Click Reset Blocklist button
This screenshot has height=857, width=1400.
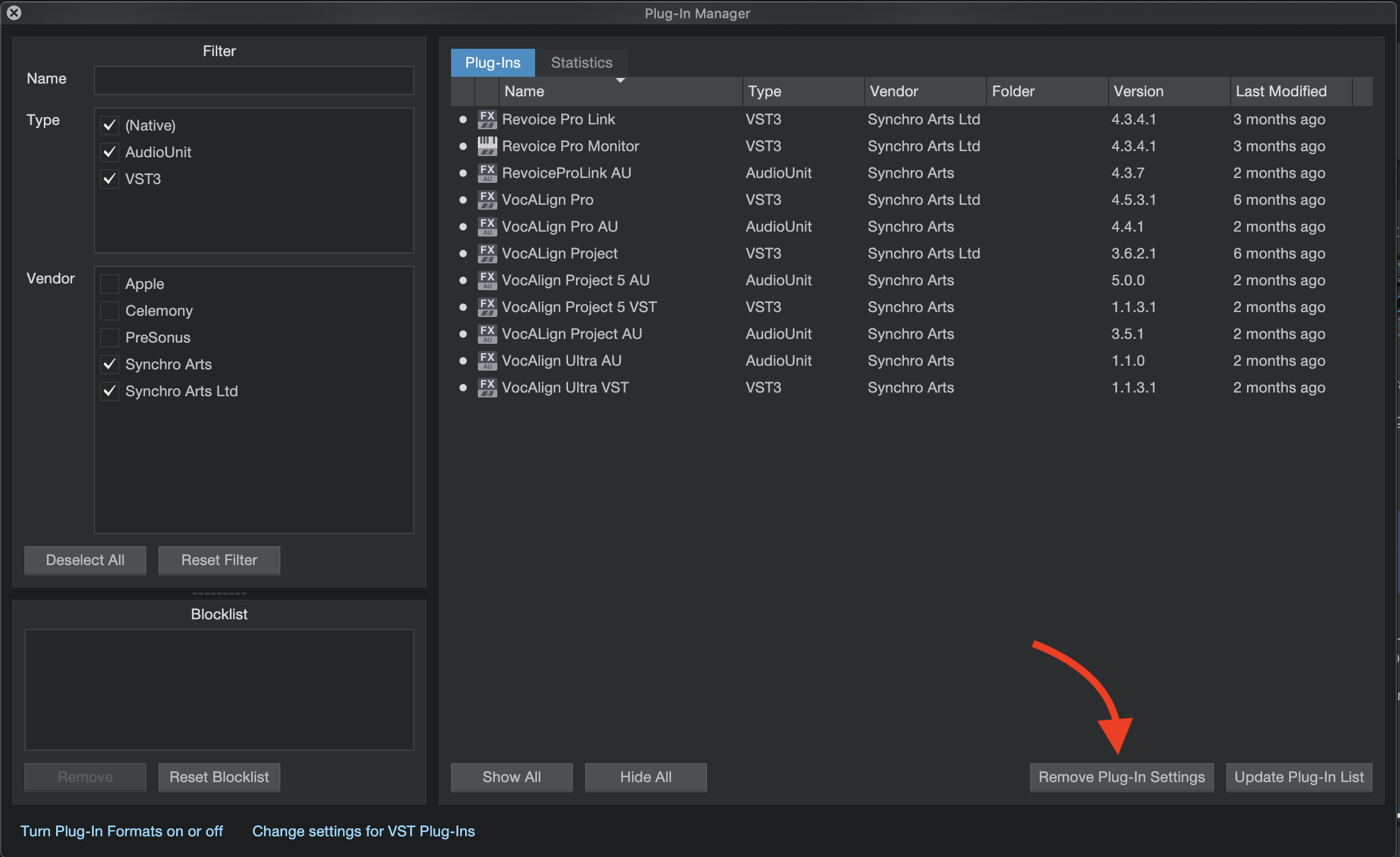coord(219,777)
